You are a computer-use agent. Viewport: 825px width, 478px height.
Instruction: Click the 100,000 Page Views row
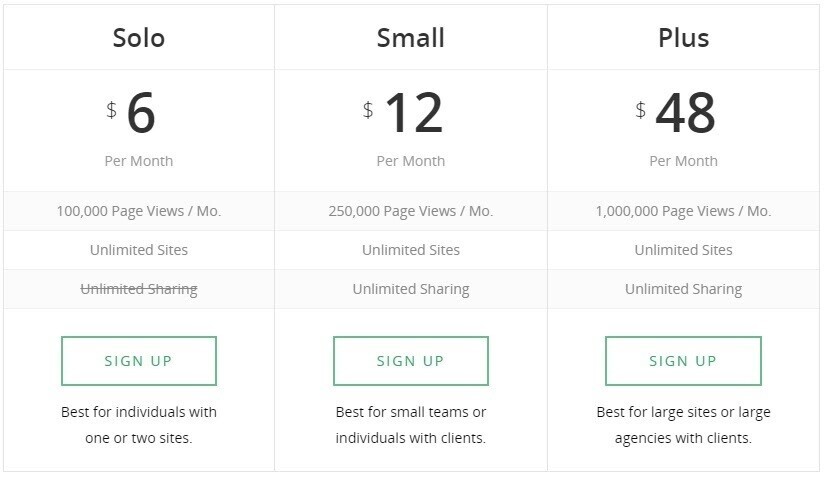[x=139, y=211]
